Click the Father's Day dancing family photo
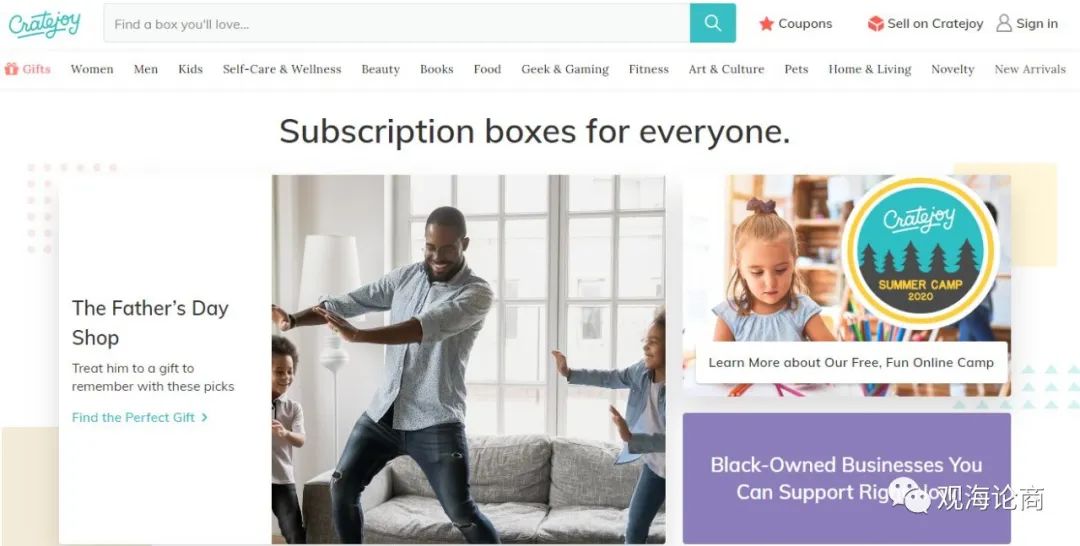This screenshot has width=1080, height=546. (468, 359)
